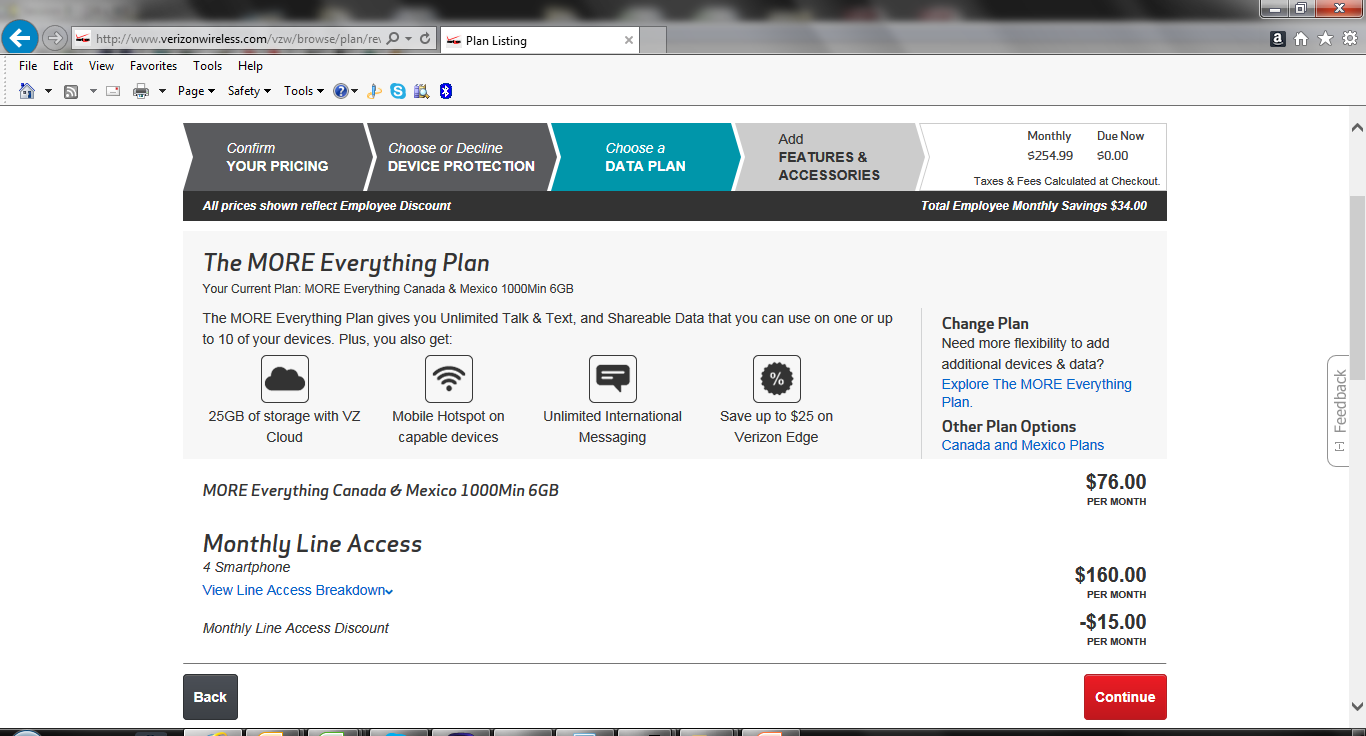Open the gear settings icon
Screen dimensions: 1366x736
coord(1349,39)
